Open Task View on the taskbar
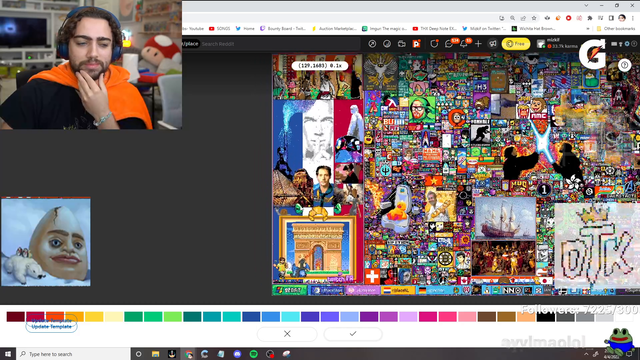640x360 pixels. tap(138, 354)
